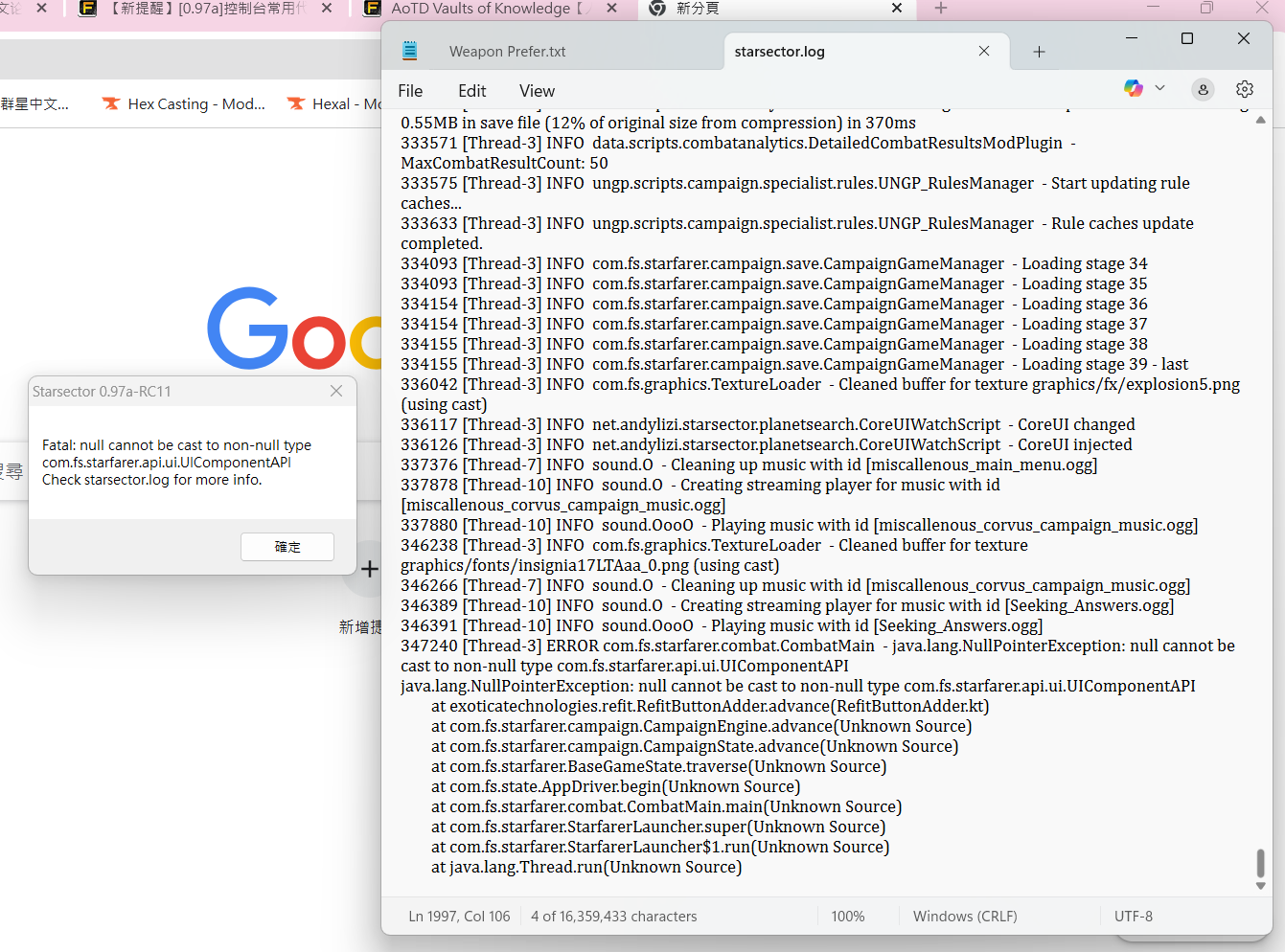Viewport: 1285px width, 952px height.
Task: Click 確定 in the Starsector error dialog
Action: (x=287, y=547)
